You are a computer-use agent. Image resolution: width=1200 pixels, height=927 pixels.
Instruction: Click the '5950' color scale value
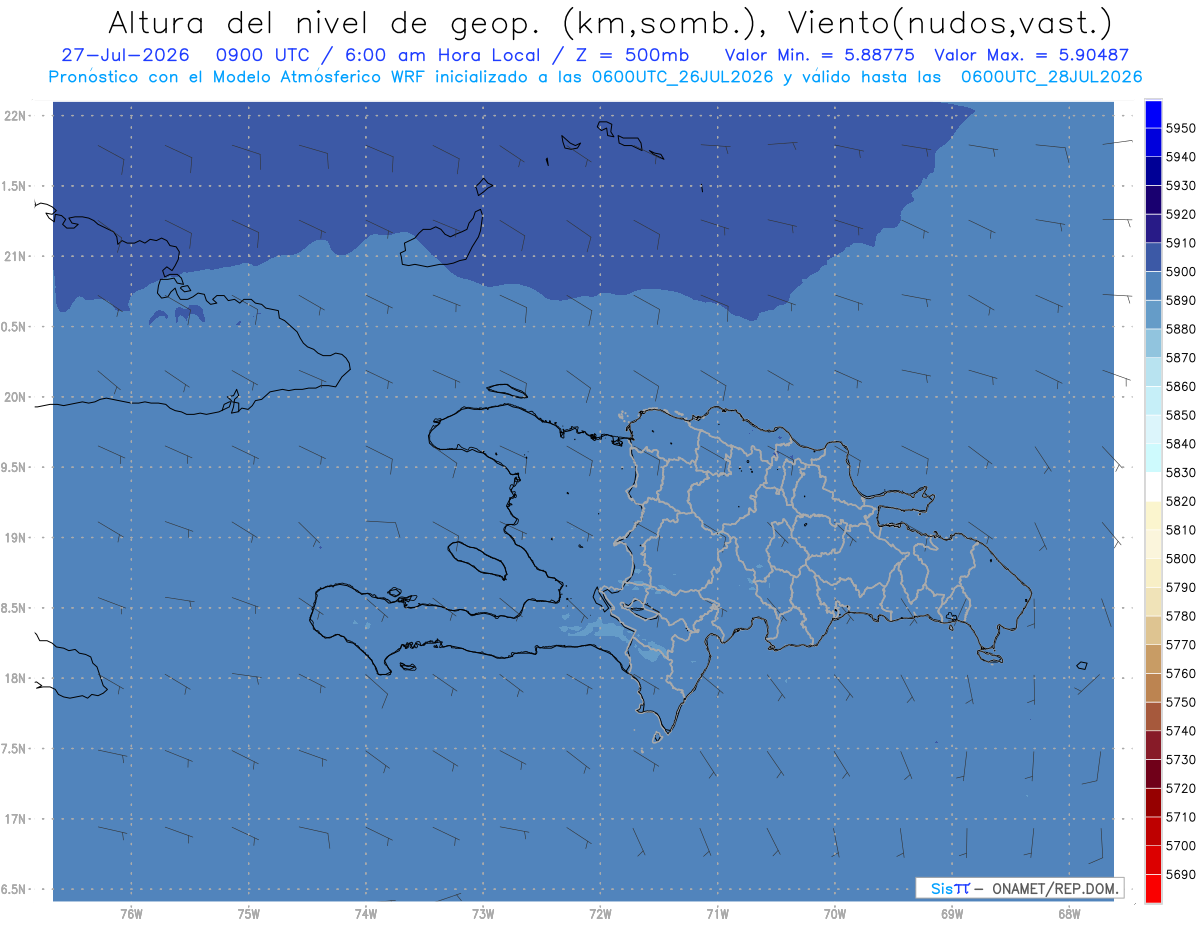click(1181, 128)
